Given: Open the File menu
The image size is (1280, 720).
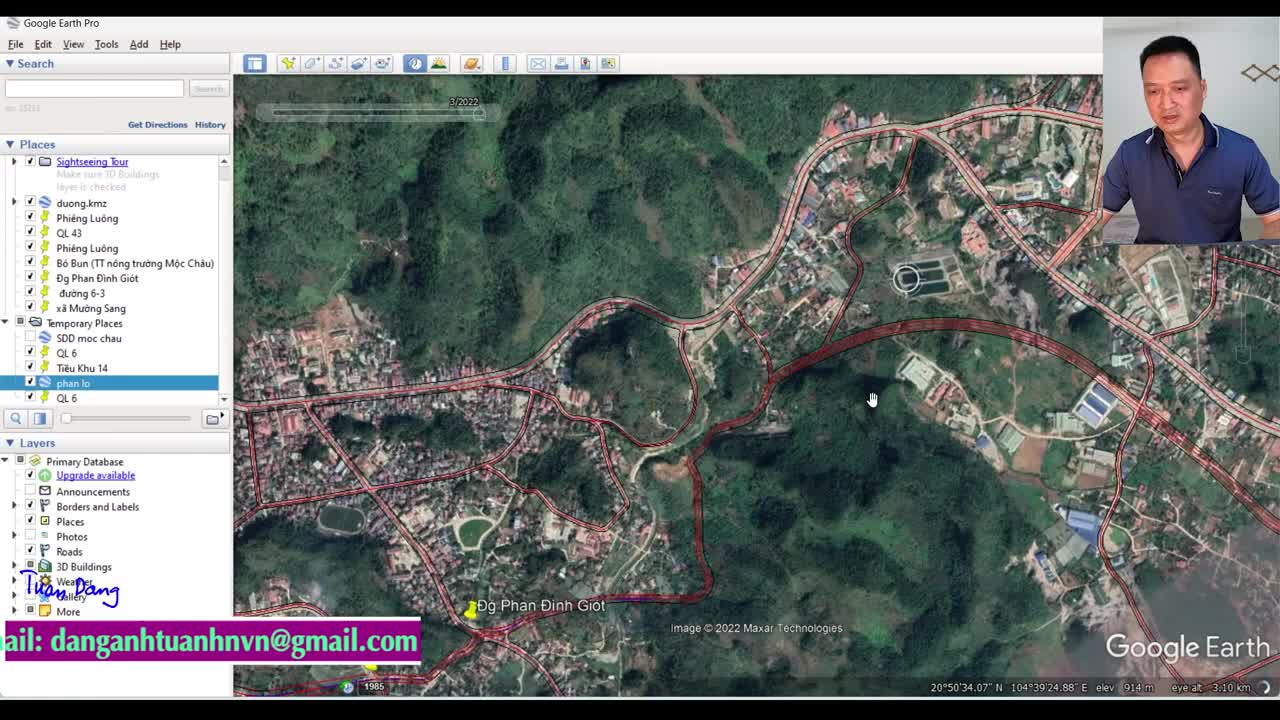Looking at the screenshot, I should coord(16,44).
